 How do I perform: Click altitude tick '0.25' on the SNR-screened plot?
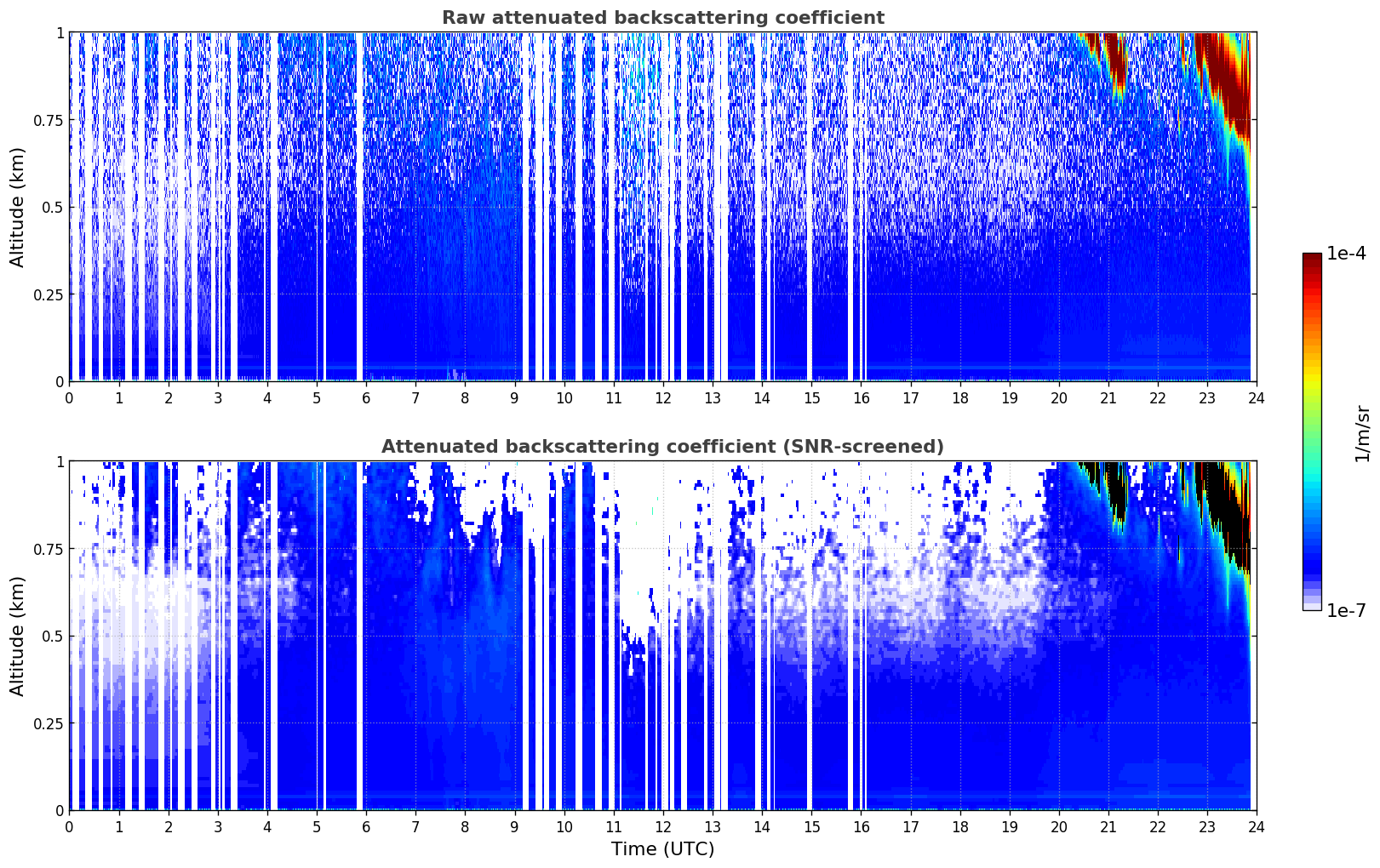point(49,723)
